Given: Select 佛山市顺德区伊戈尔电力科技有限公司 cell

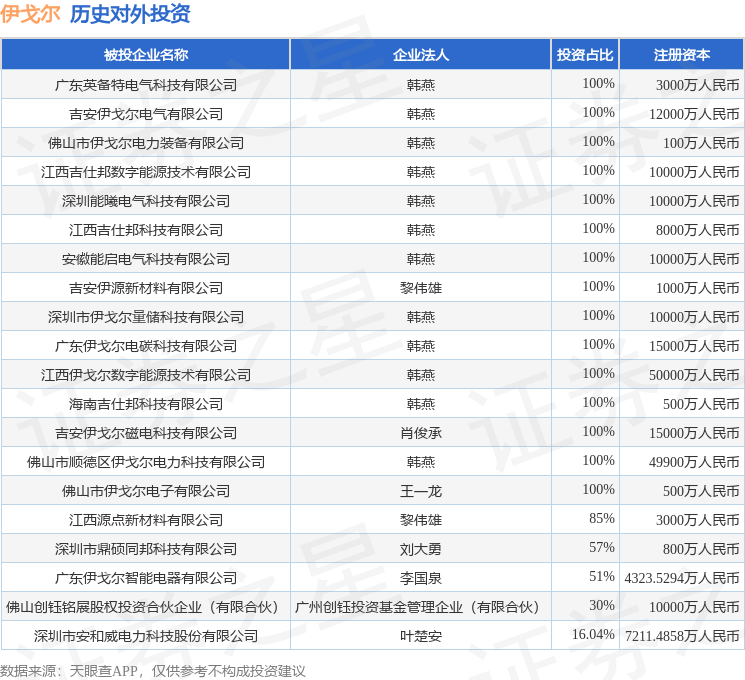Looking at the screenshot, I should (x=146, y=462).
